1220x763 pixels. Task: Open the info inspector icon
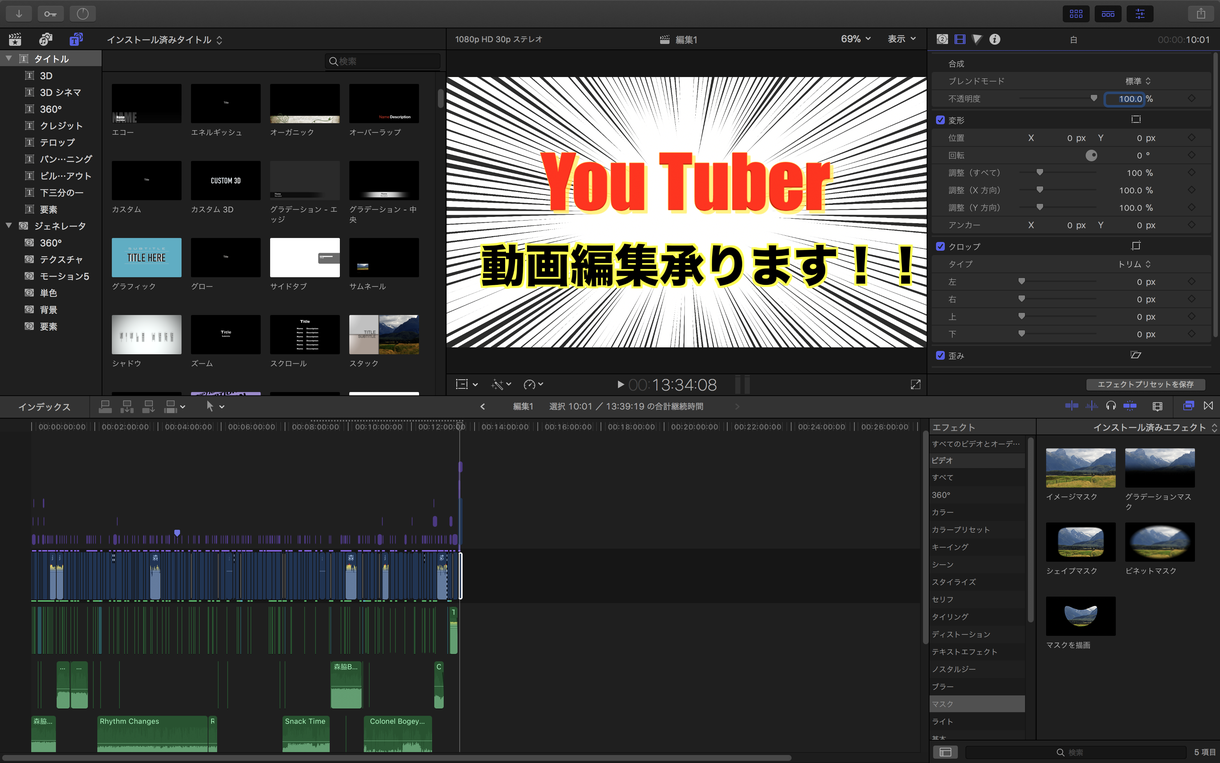click(x=995, y=39)
